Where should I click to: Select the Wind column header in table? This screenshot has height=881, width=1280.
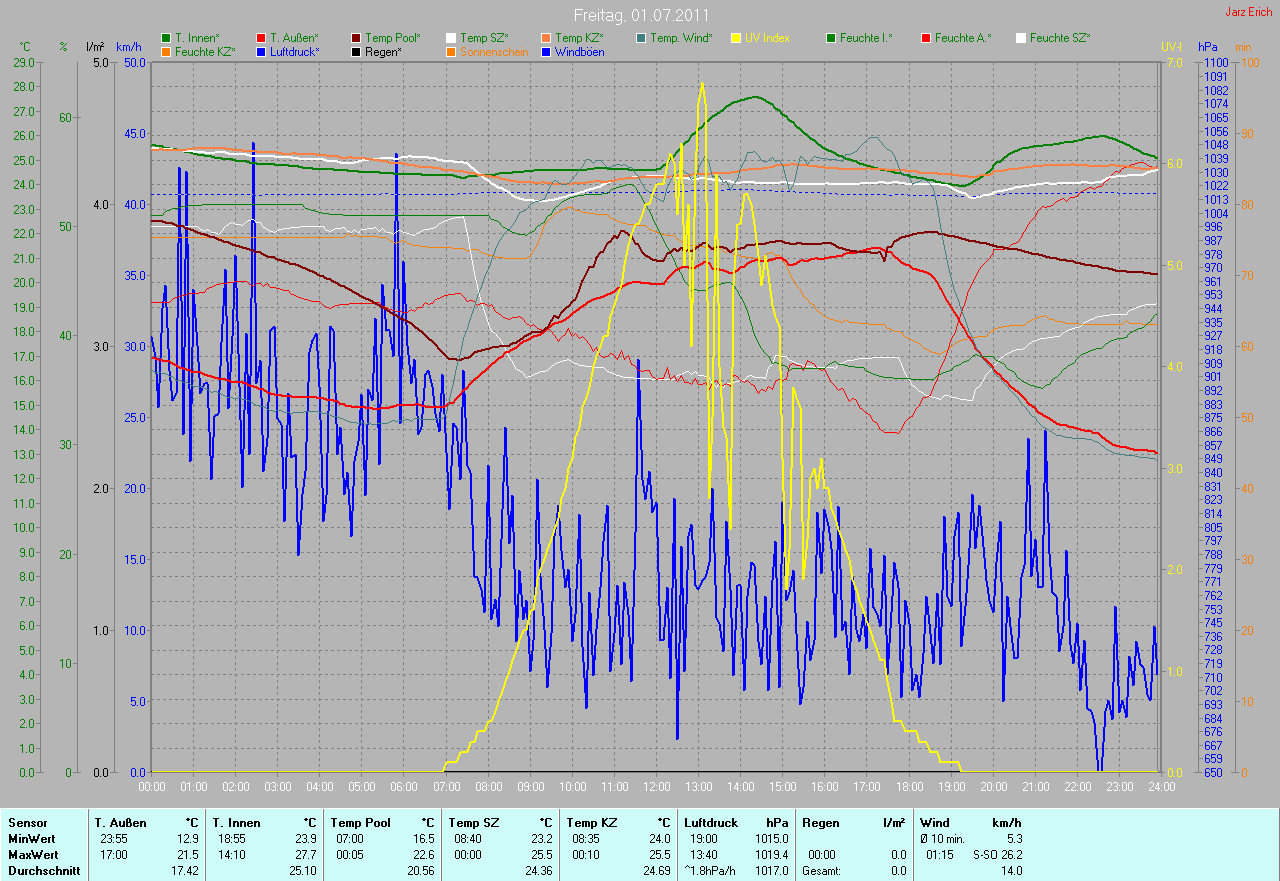[x=935, y=823]
